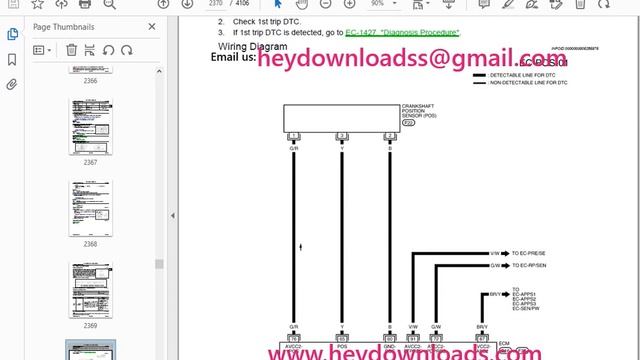Click the Page Thumbnails panel title
This screenshot has height=360, width=640.
pos(64,27)
